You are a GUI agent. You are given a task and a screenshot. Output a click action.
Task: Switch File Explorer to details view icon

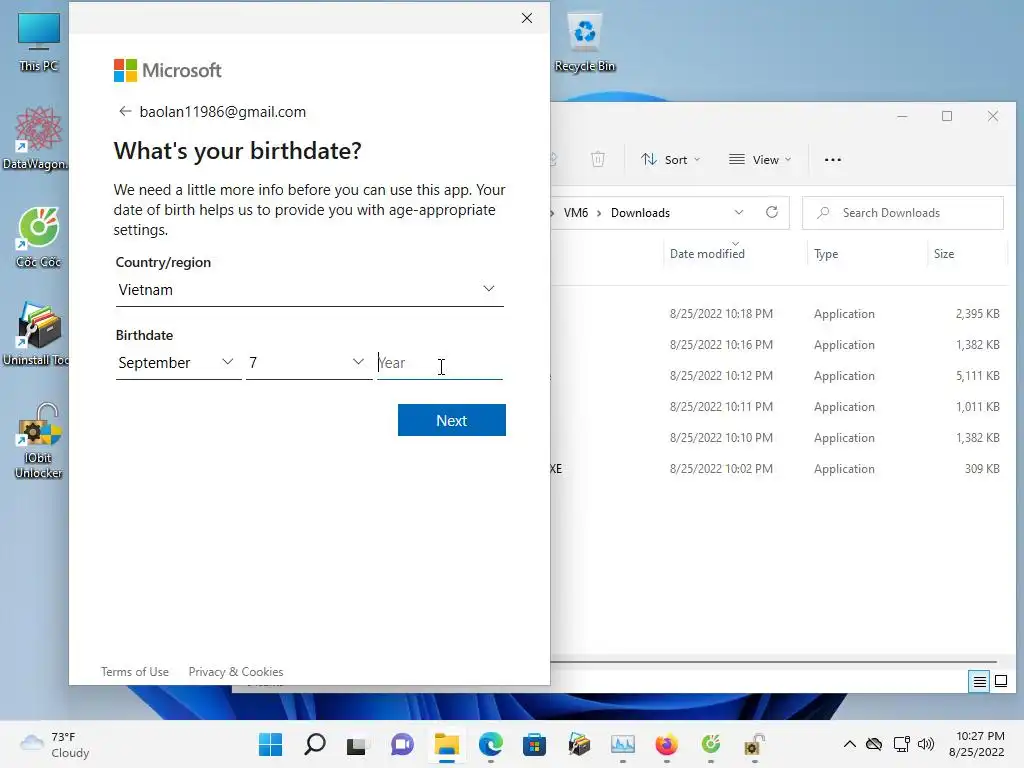click(x=980, y=682)
